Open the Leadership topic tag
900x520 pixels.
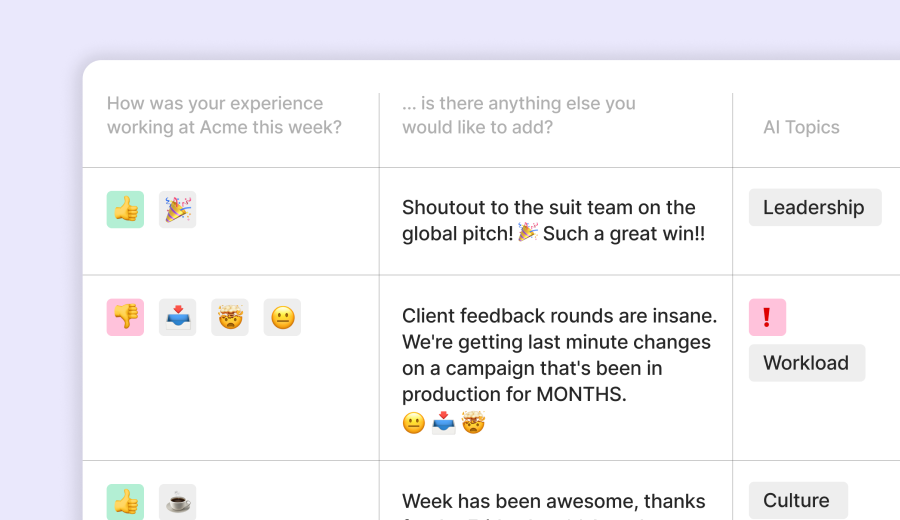tap(814, 208)
